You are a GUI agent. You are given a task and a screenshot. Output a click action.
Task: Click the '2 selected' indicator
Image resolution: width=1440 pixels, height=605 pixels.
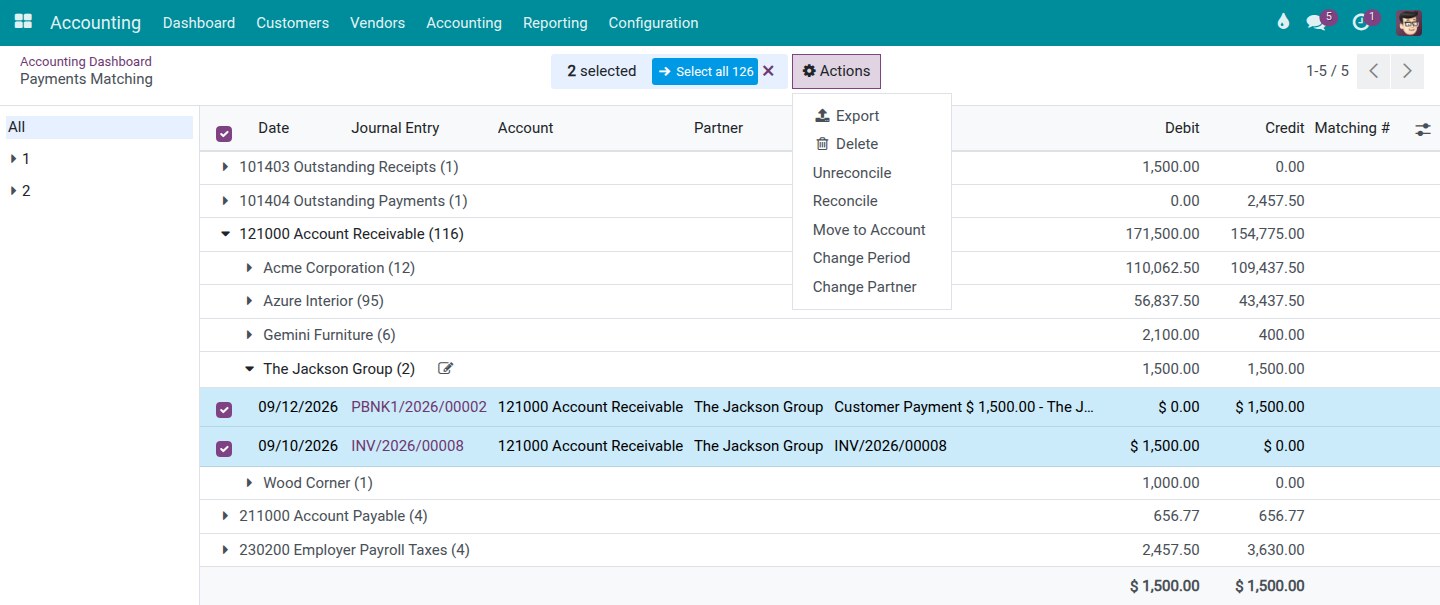click(x=601, y=71)
